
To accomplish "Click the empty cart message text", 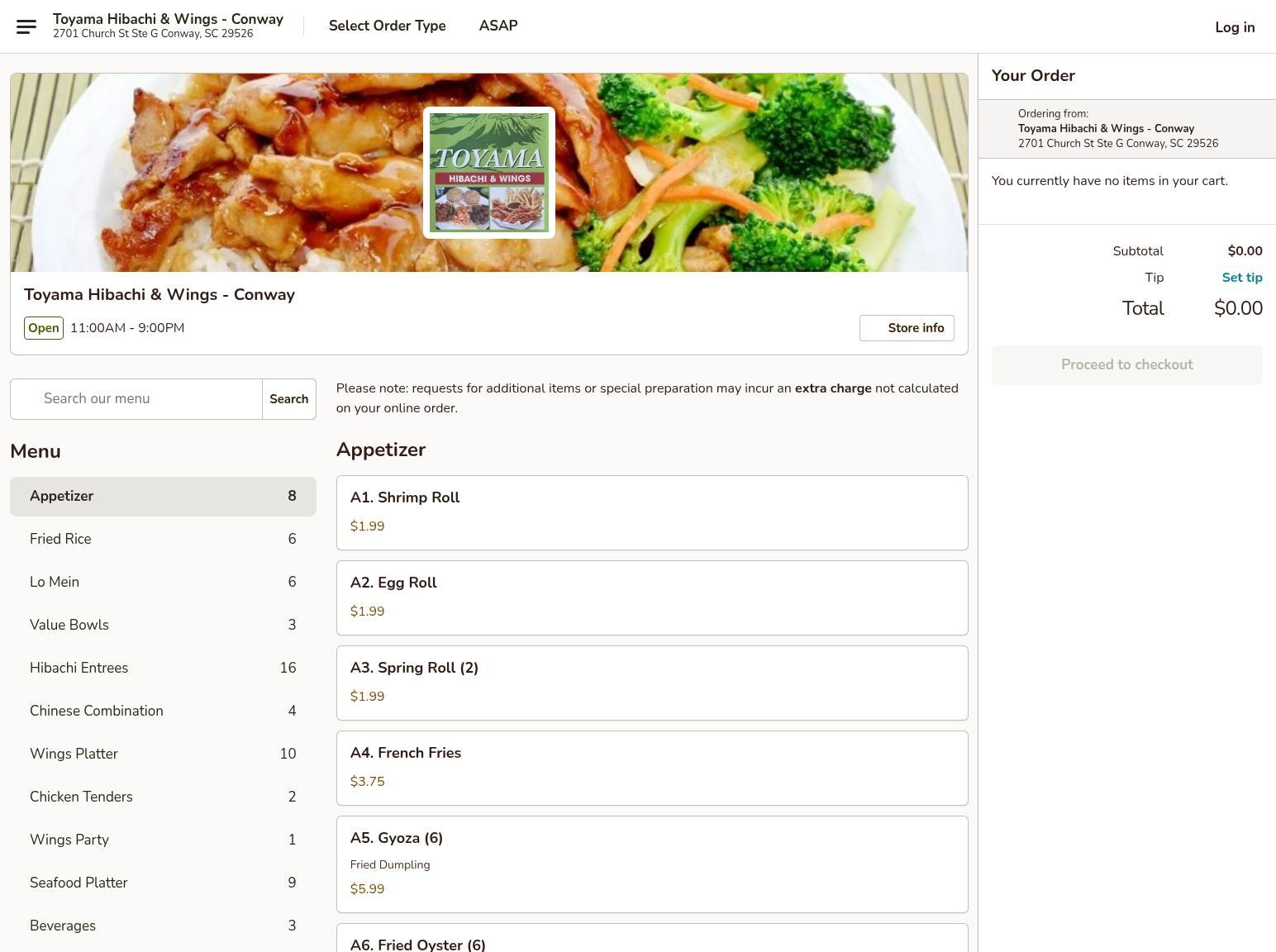I will click(x=1110, y=181).
